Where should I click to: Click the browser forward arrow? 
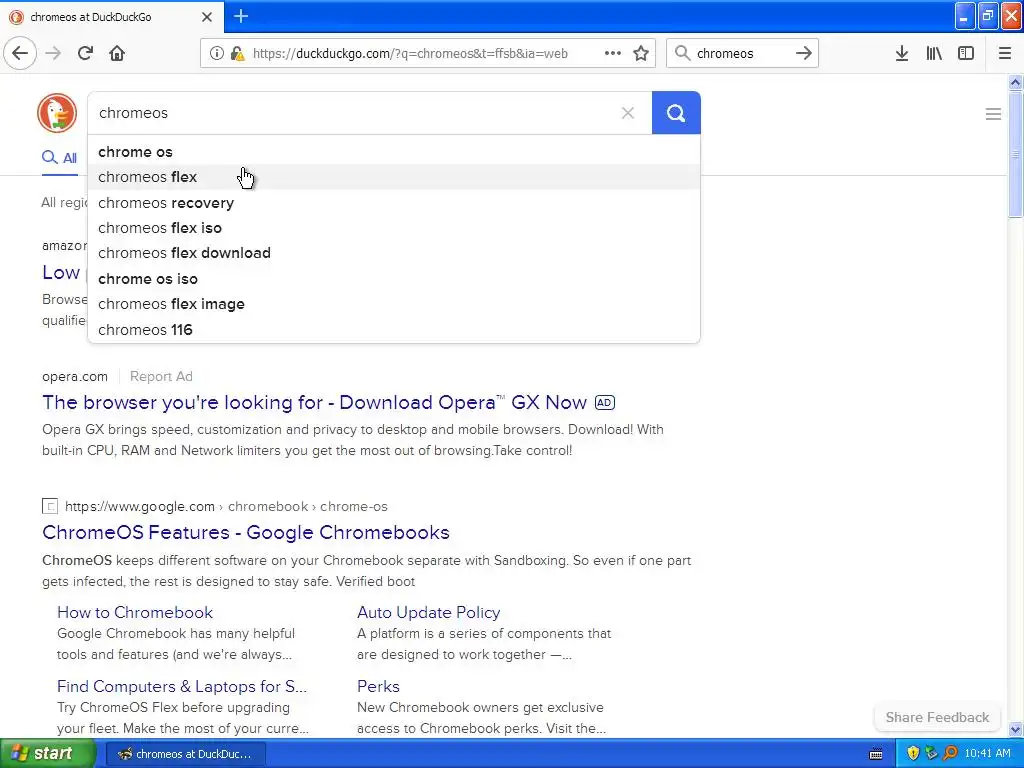(x=54, y=53)
